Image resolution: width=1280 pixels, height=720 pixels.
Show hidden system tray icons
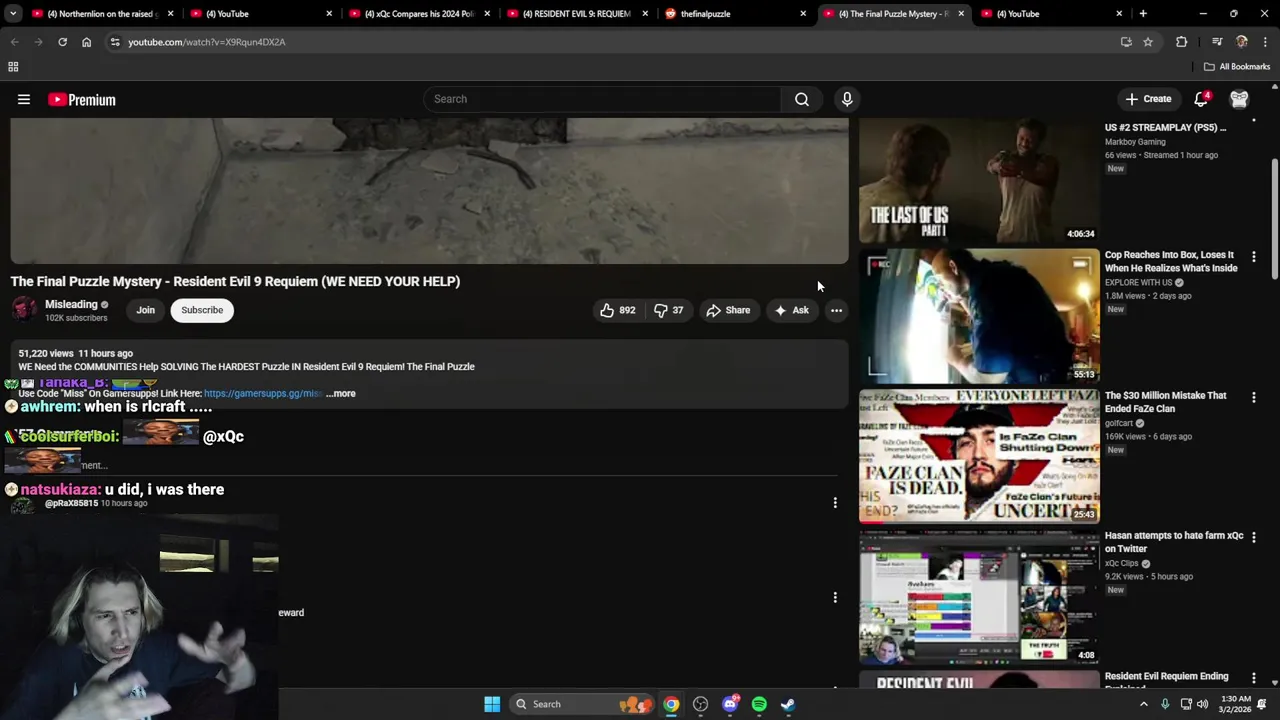(1144, 704)
